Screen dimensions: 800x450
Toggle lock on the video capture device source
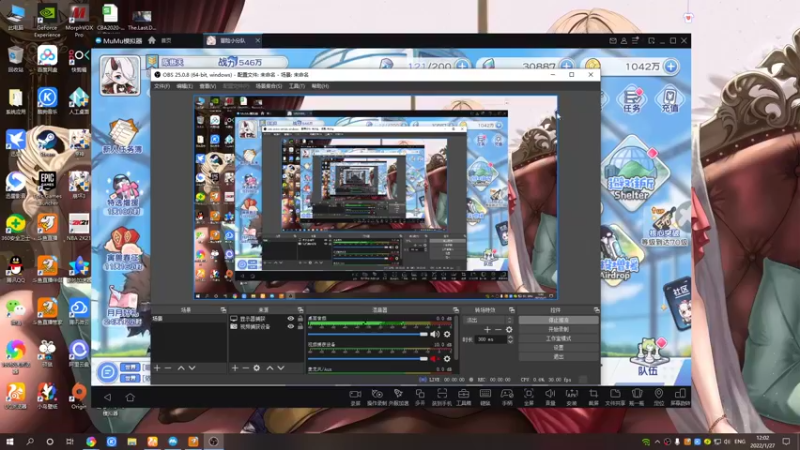pyautogui.click(x=300, y=327)
